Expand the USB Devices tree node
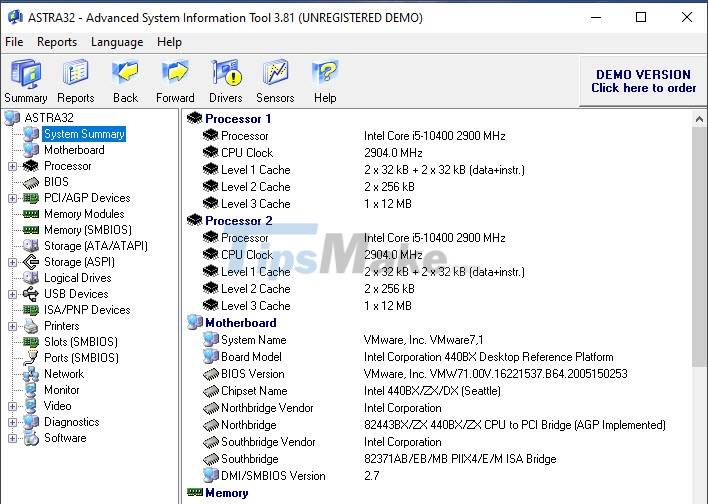This screenshot has width=708, height=504. (x=12, y=294)
